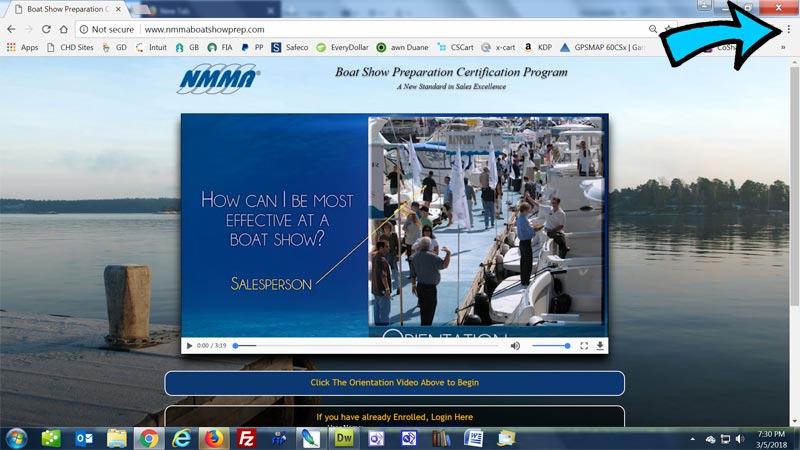Viewport: 800px width, 450px height.
Task: Open network status tray icon
Action: [726, 439]
